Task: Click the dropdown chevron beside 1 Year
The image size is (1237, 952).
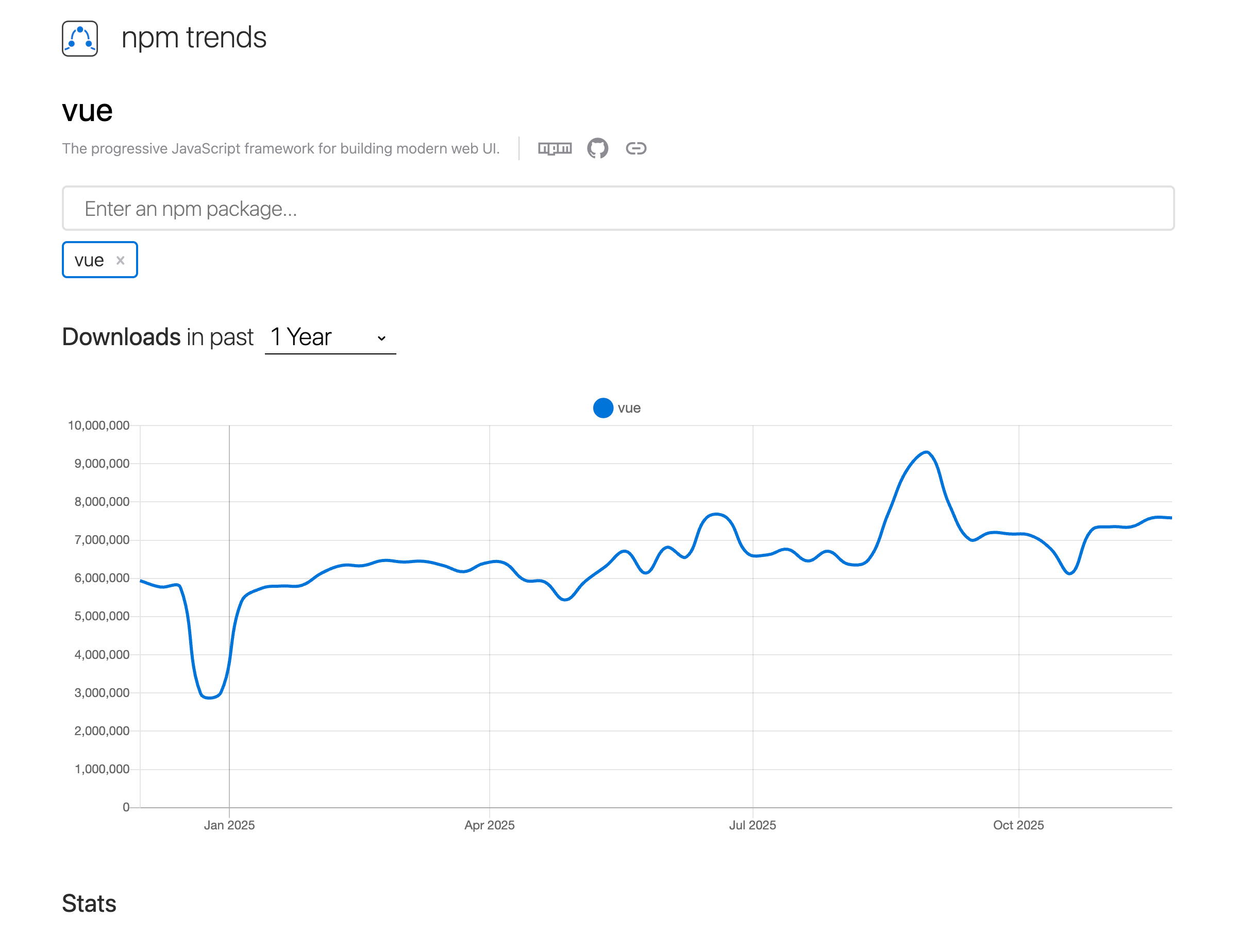Action: click(381, 338)
